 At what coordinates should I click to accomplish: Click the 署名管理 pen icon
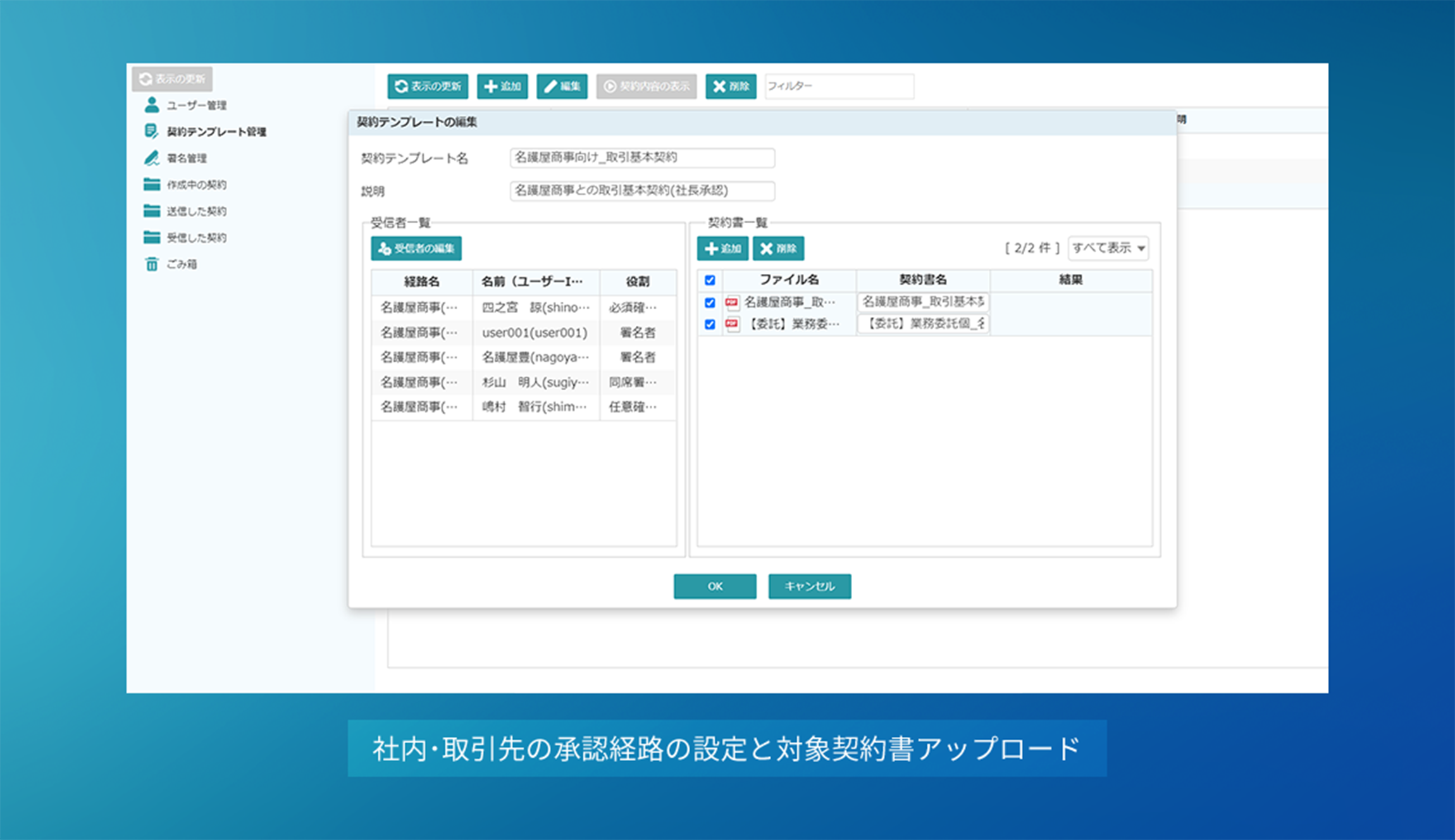click(152, 158)
